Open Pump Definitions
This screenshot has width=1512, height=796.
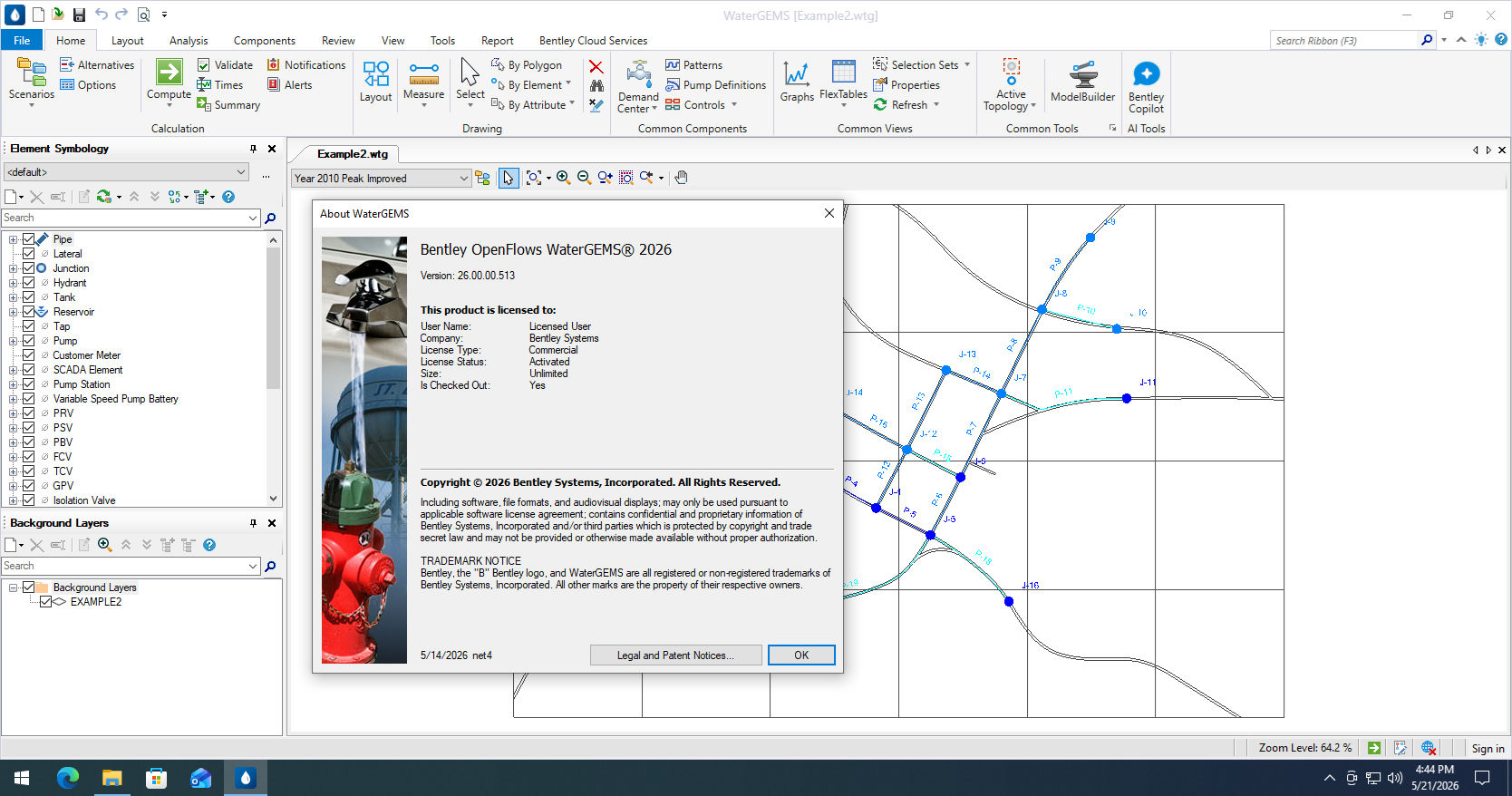715,85
